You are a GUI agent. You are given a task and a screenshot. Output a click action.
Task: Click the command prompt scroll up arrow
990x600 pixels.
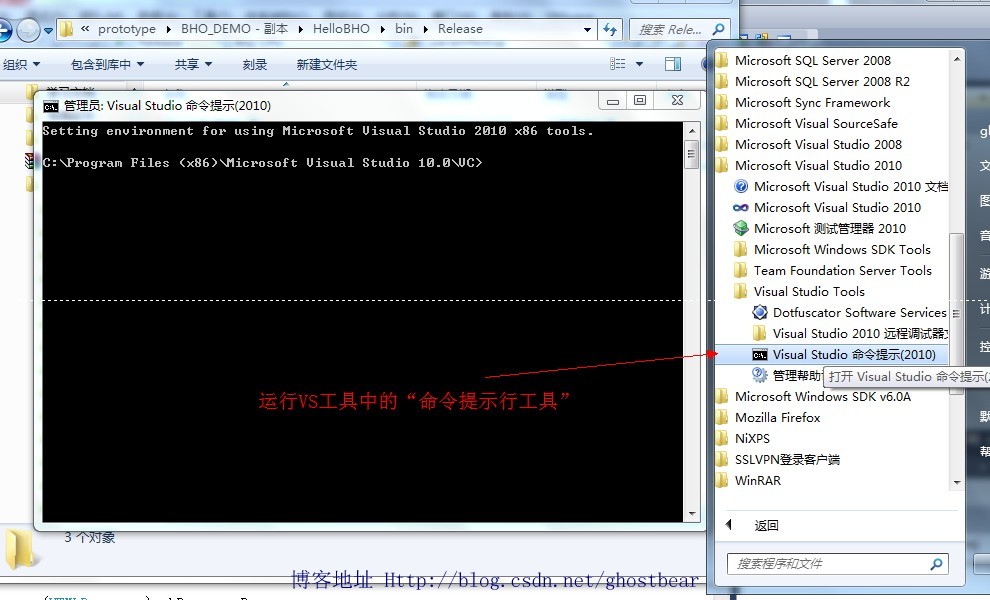coord(692,131)
